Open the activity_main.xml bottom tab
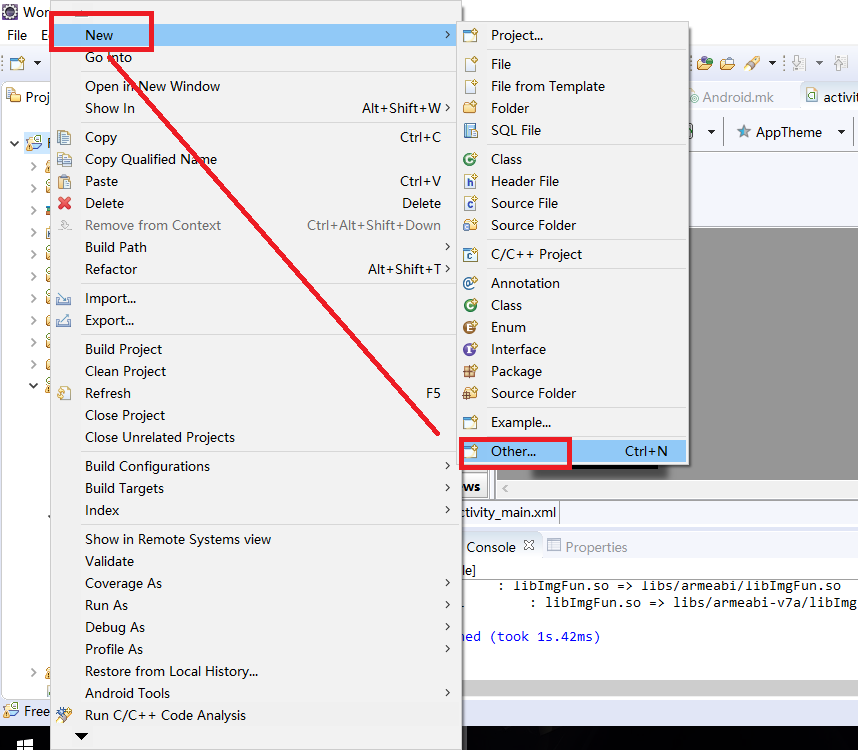 click(509, 513)
